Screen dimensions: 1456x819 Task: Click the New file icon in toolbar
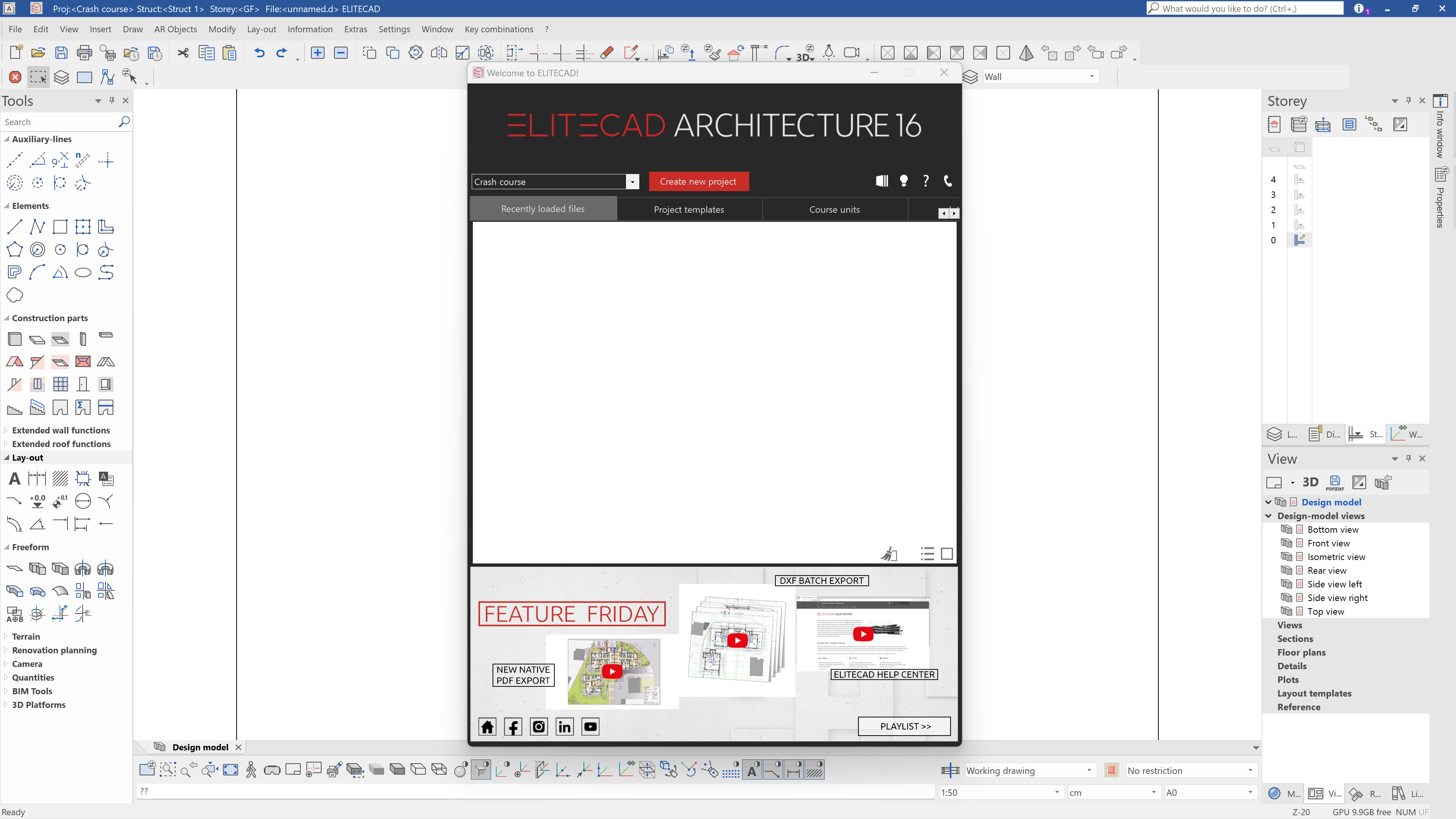tap(16, 53)
